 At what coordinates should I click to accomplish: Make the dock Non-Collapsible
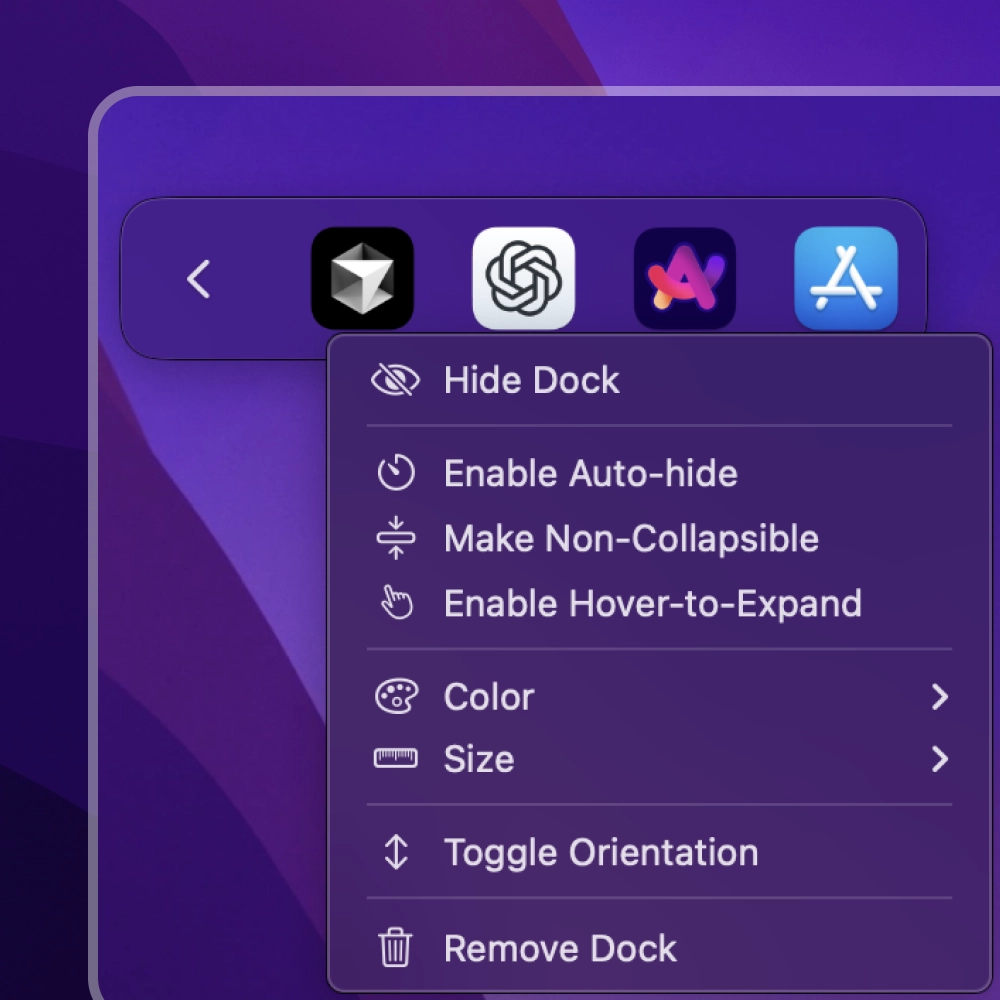coord(630,538)
